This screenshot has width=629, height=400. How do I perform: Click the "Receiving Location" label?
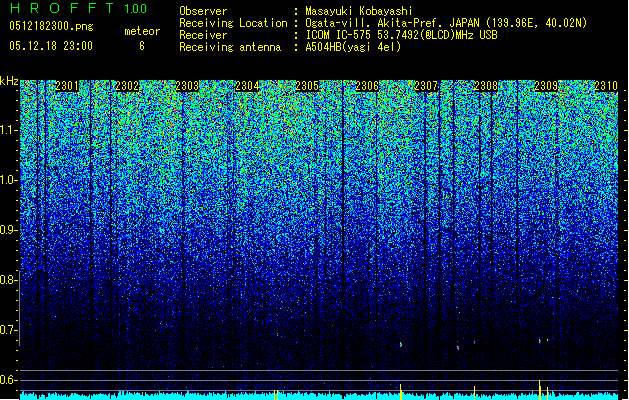point(233,23)
